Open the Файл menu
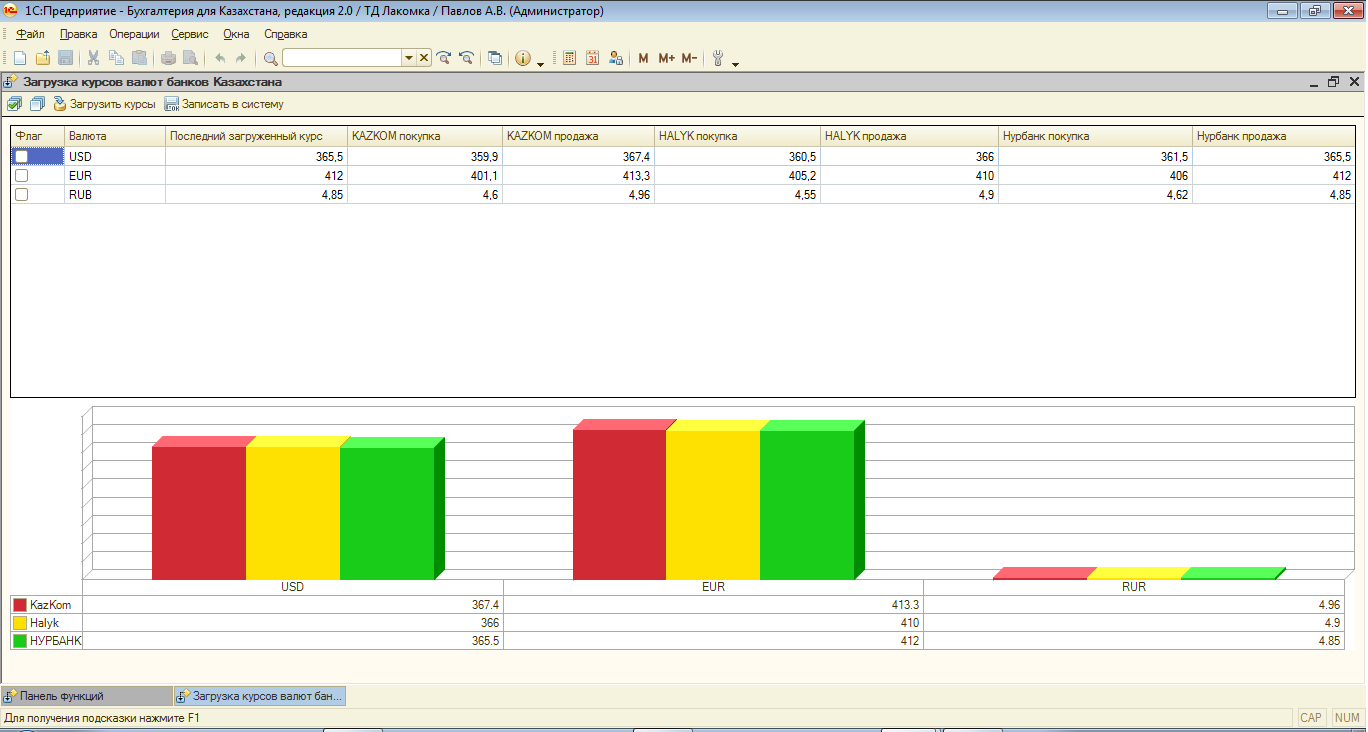Viewport: 1368px width, 732px height. [x=31, y=34]
